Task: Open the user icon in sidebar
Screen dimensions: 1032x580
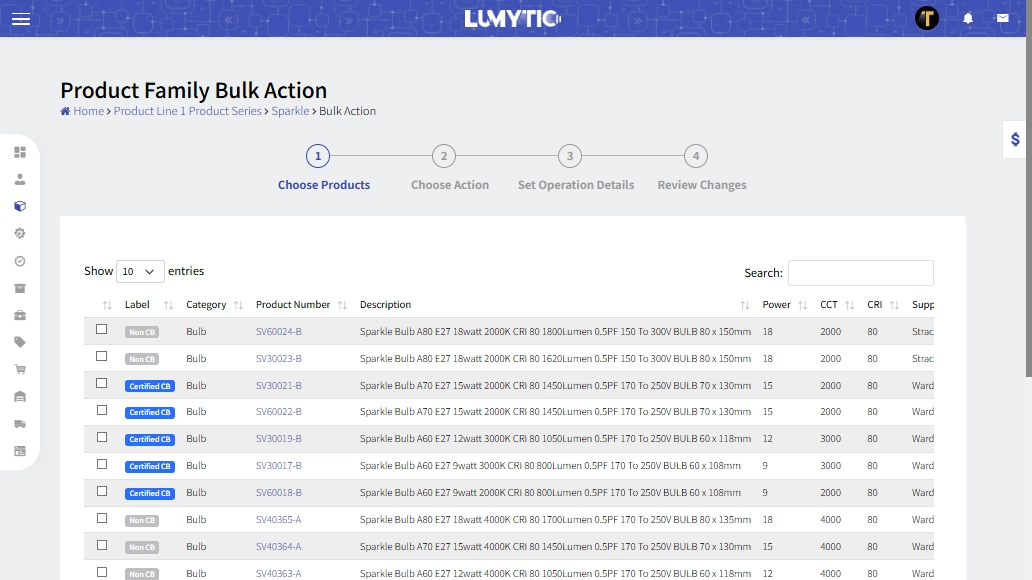Action: 20,179
